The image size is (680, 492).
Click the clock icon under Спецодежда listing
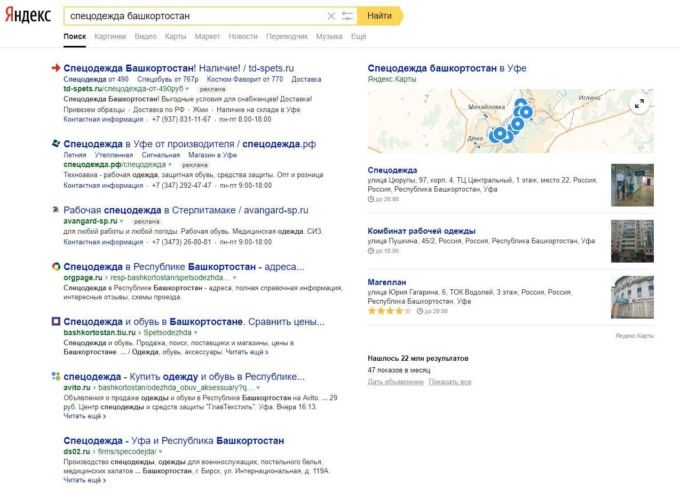[x=371, y=199]
